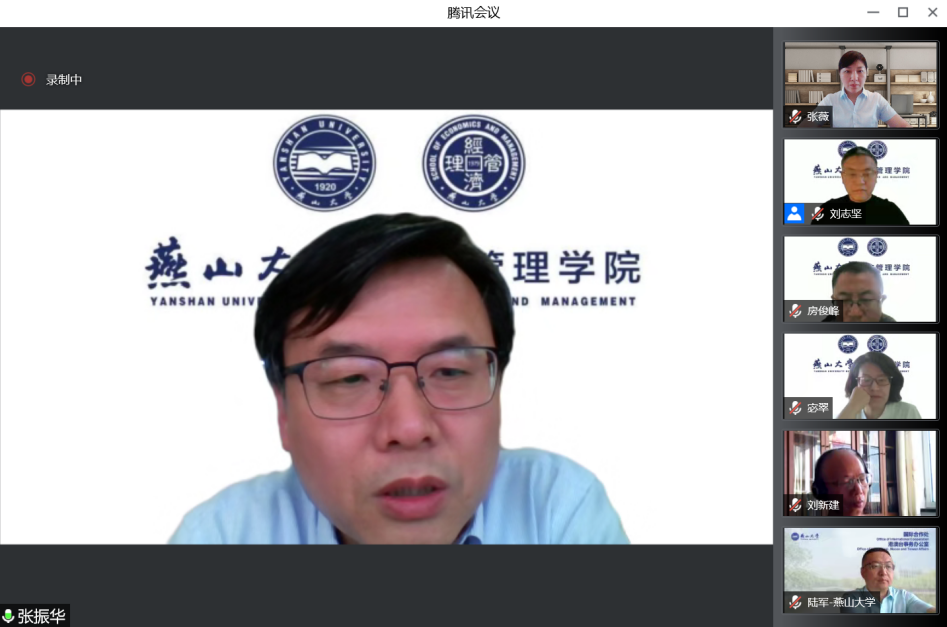Maximize the 腾讯会议 window
Screen dimensions: 947x627
pyautogui.click(x=903, y=12)
